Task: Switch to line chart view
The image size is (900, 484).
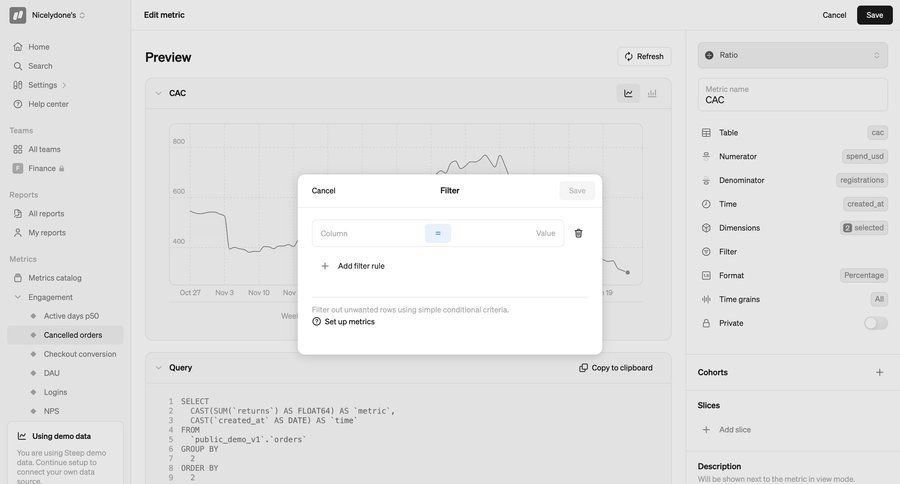Action: 629,93
